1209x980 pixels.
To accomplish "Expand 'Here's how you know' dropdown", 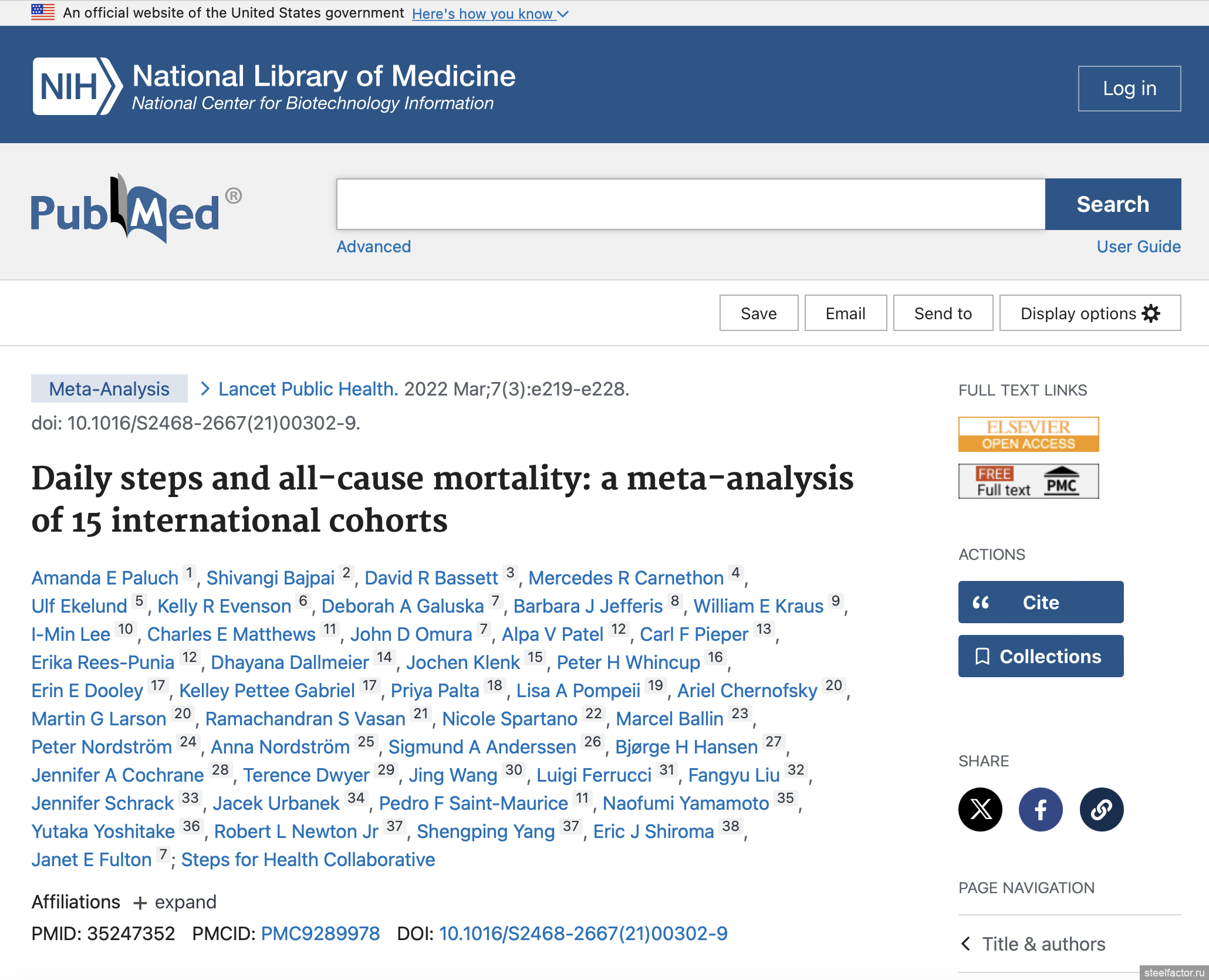I will pos(489,13).
